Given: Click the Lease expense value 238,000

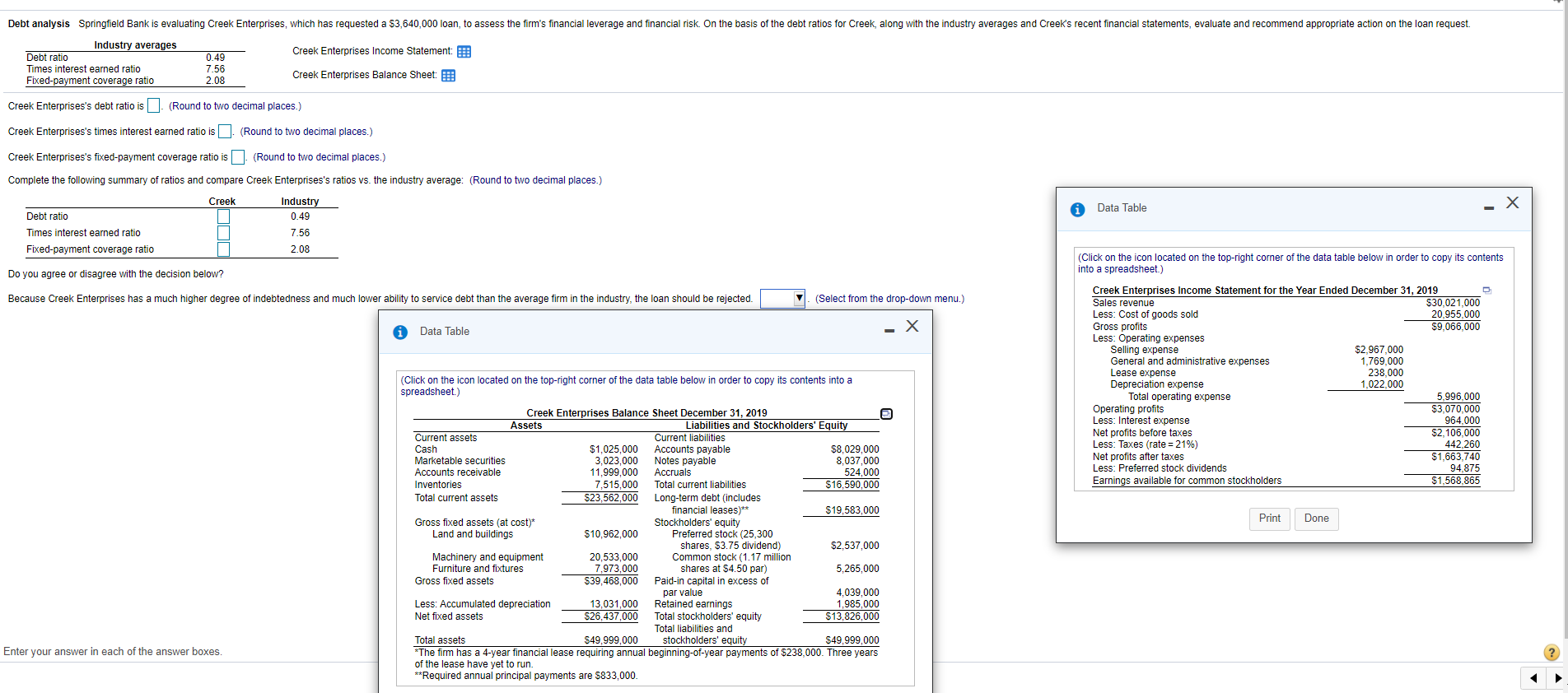Looking at the screenshot, I should coord(1385,373).
